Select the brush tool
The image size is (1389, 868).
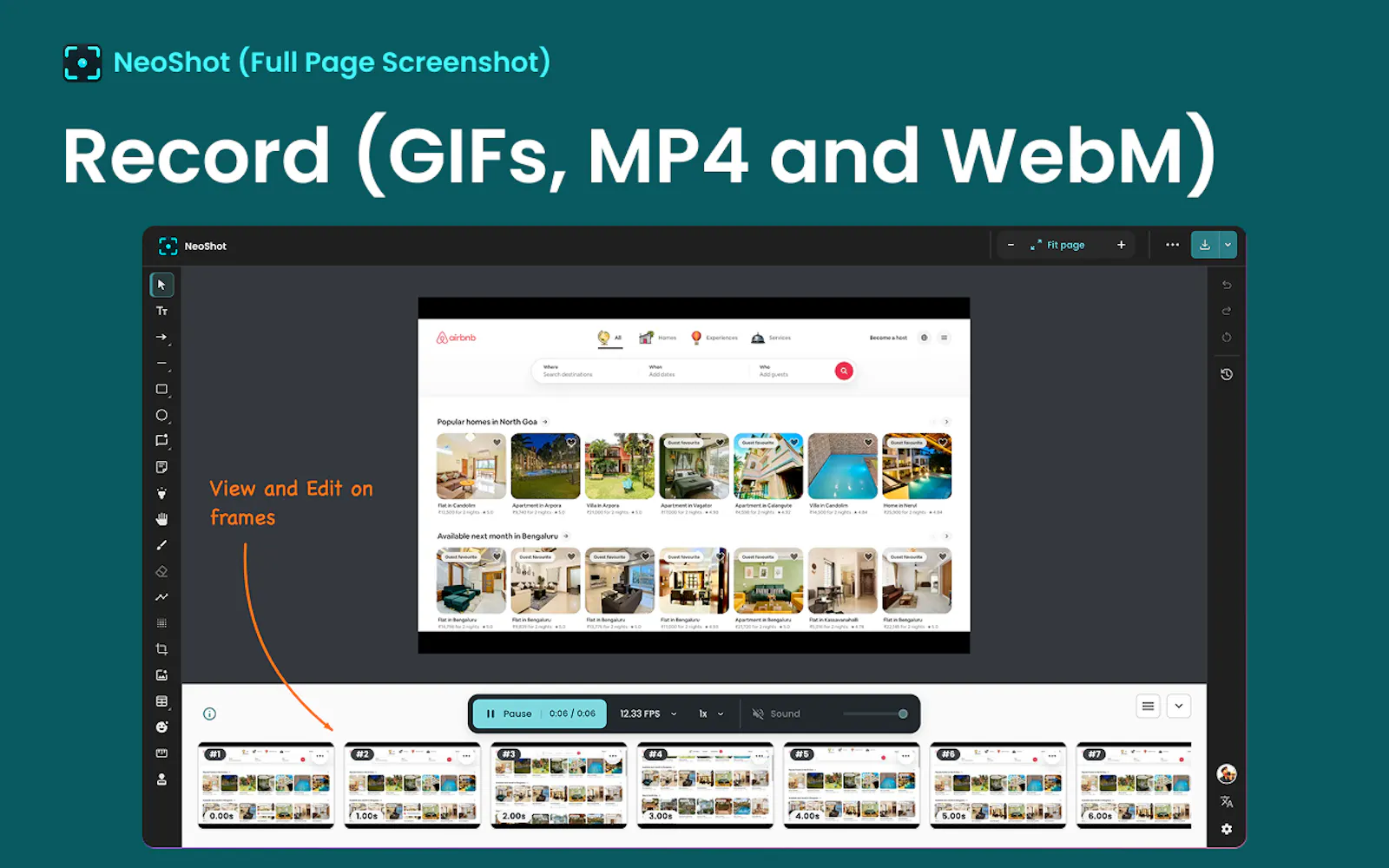click(161, 545)
